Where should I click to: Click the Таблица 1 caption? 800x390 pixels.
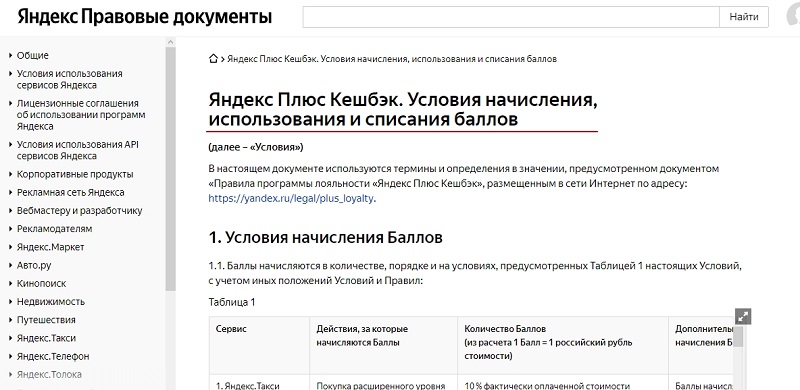click(x=232, y=302)
